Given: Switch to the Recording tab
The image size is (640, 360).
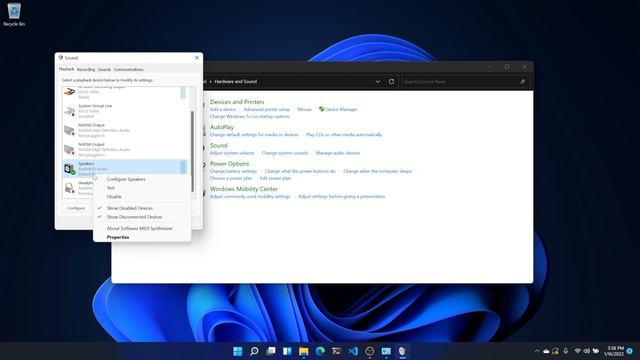Looking at the screenshot, I should (x=86, y=70).
